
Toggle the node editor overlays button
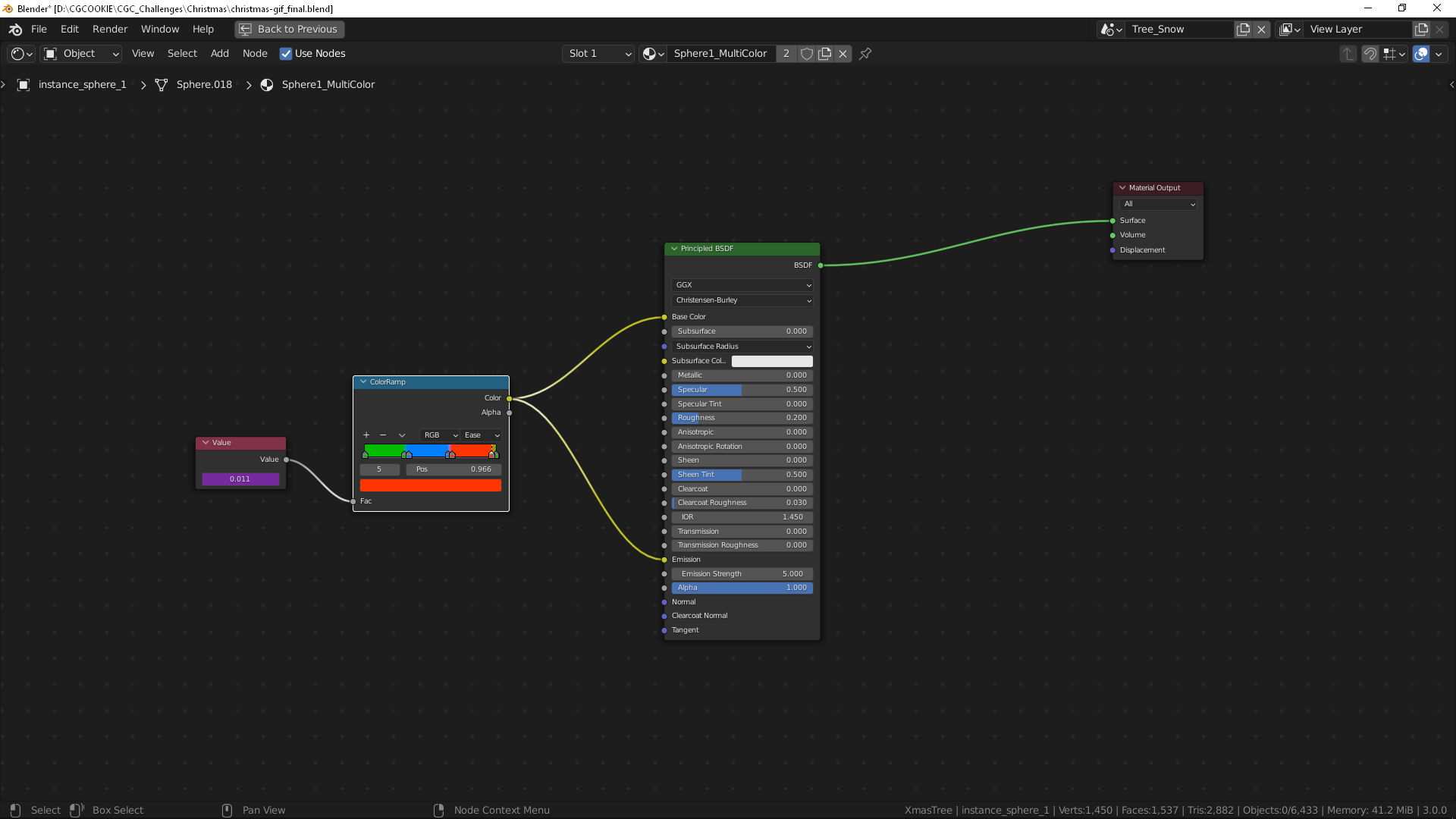[x=1421, y=54]
